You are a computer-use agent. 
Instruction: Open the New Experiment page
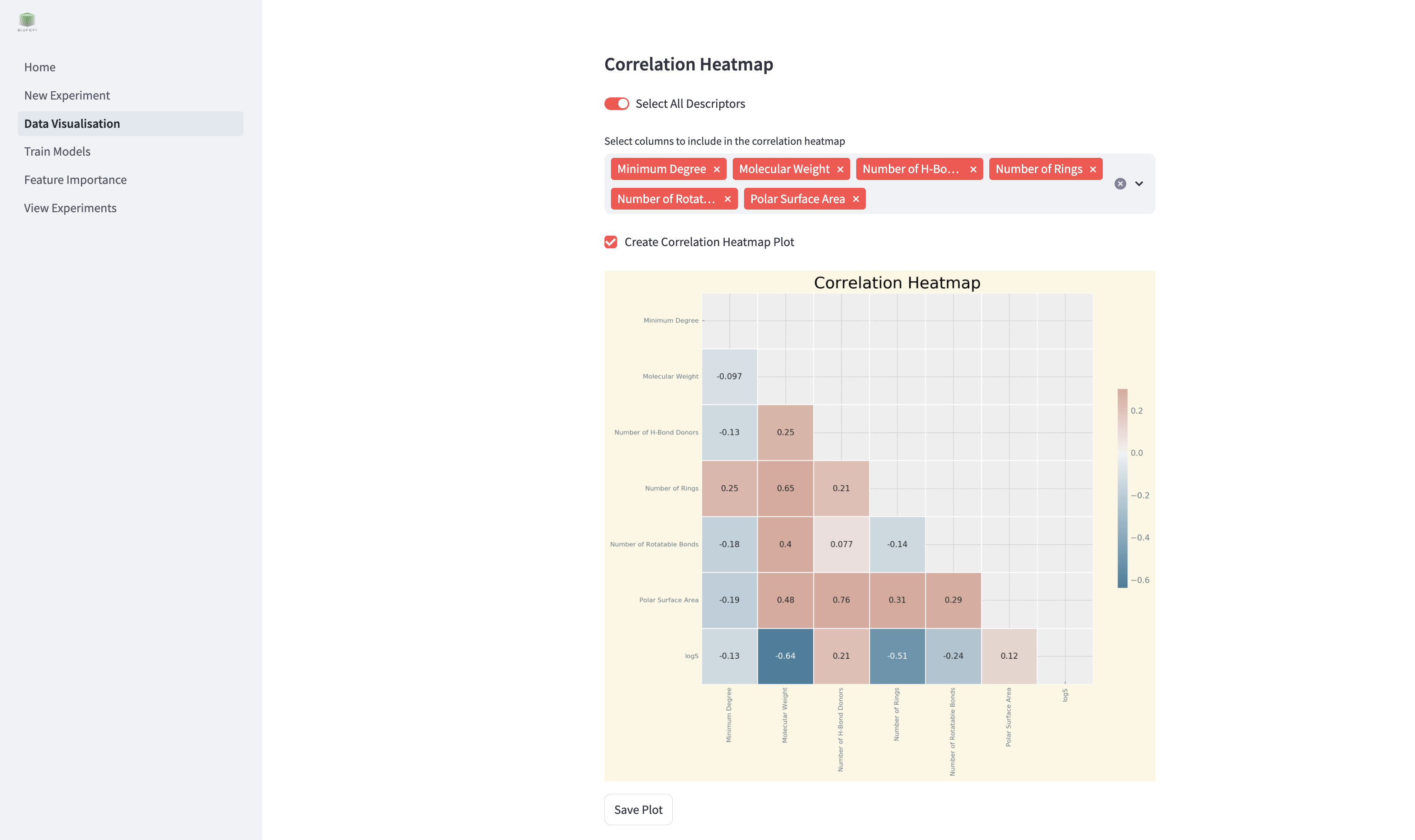tap(67, 95)
